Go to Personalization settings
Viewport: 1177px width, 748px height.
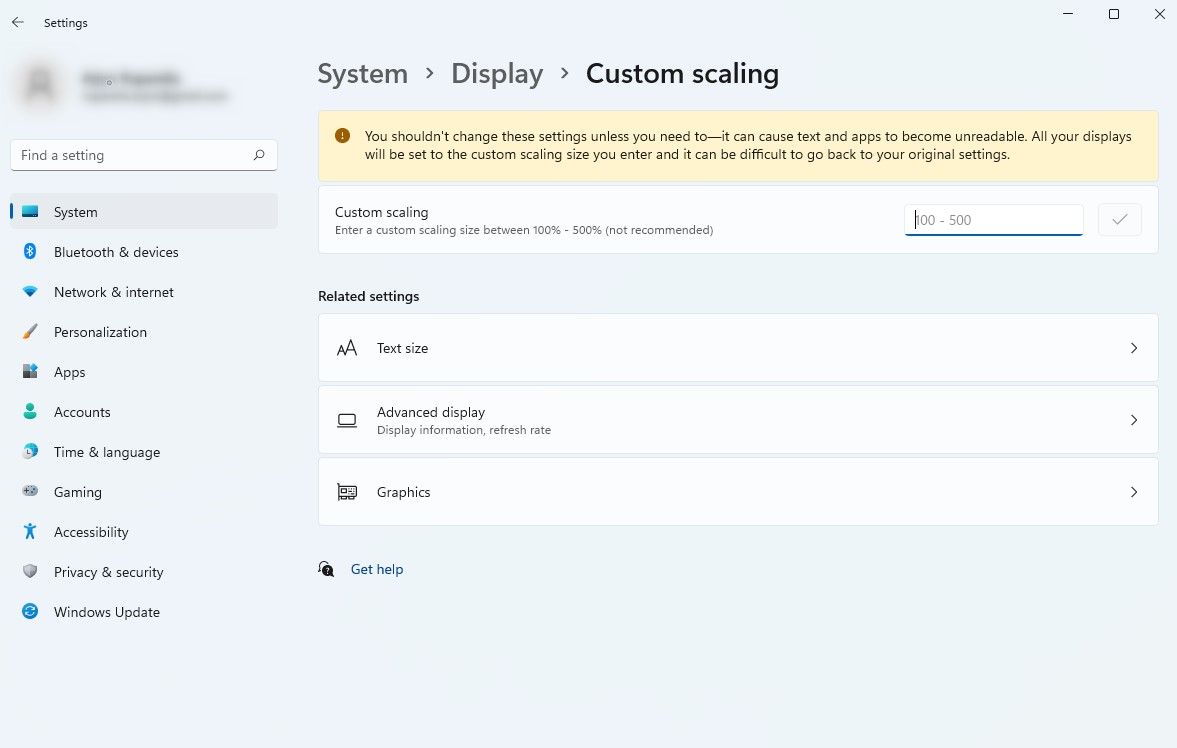pyautogui.click(x=144, y=331)
